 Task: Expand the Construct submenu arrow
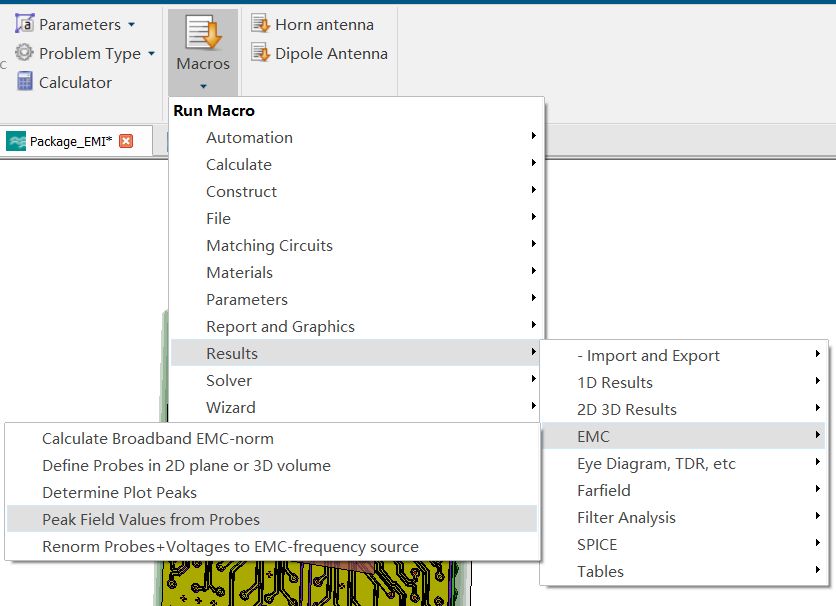(533, 190)
